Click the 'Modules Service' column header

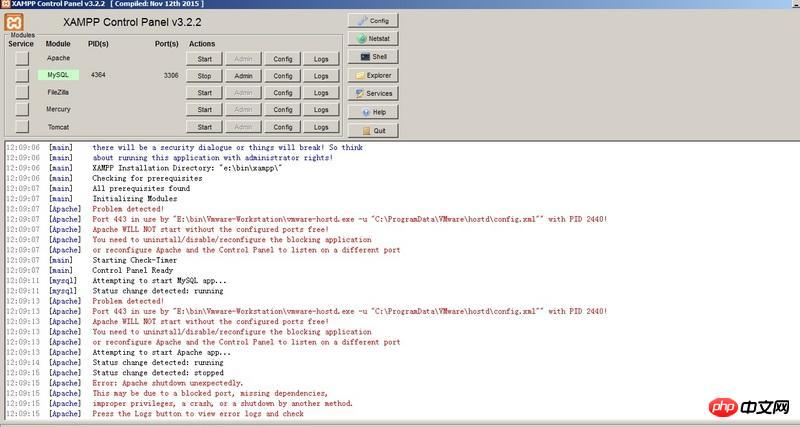point(21,40)
